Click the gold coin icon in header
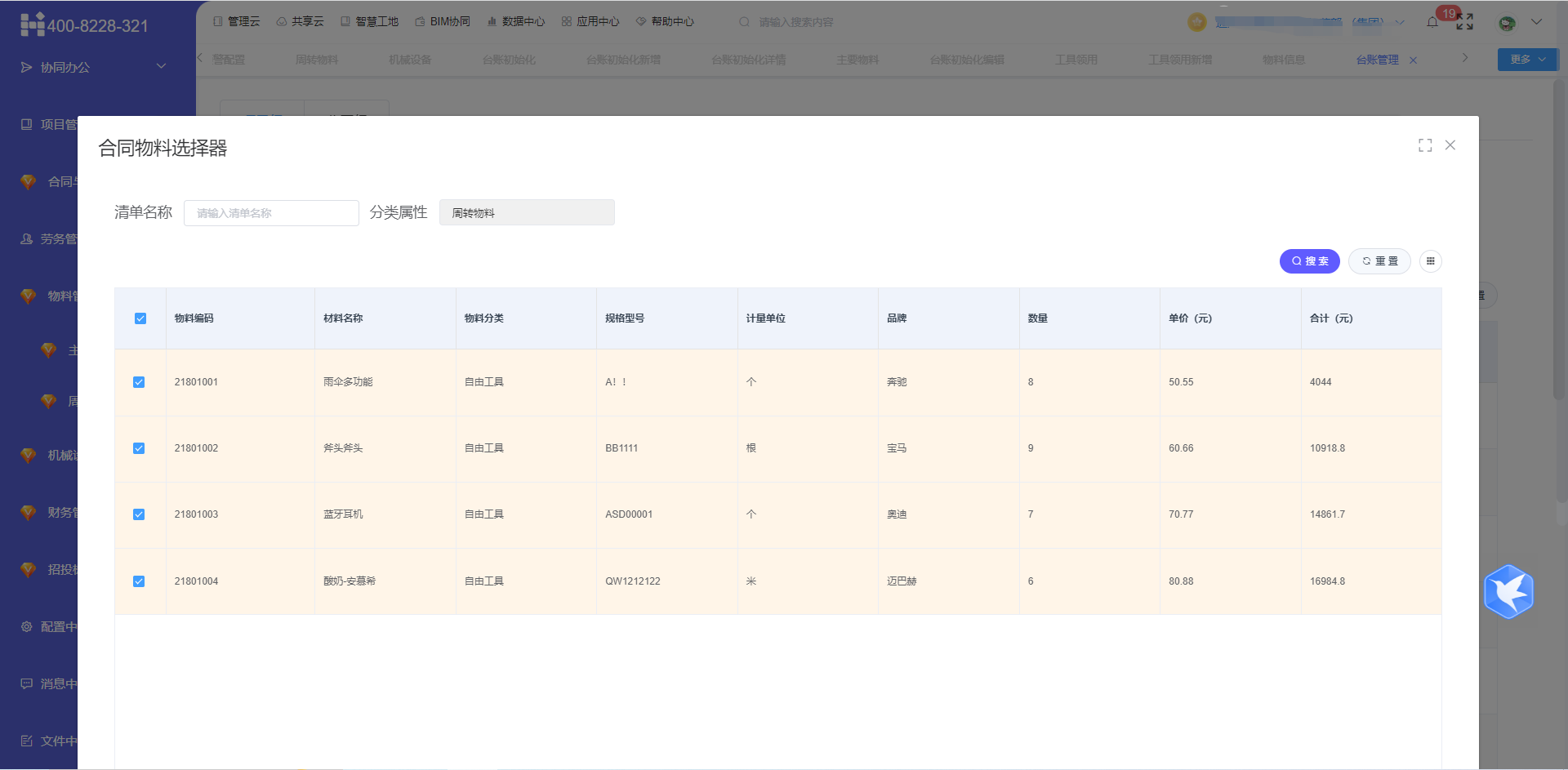 pos(1197,22)
